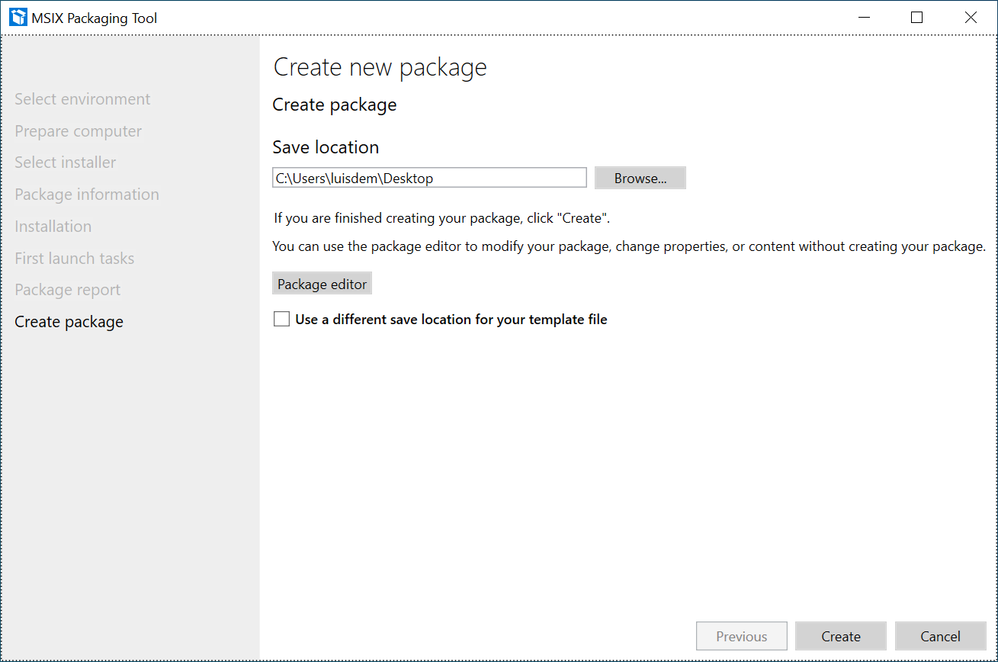This screenshot has height=662, width=998.
Task: Switch to Select installer step
Action: [65, 162]
